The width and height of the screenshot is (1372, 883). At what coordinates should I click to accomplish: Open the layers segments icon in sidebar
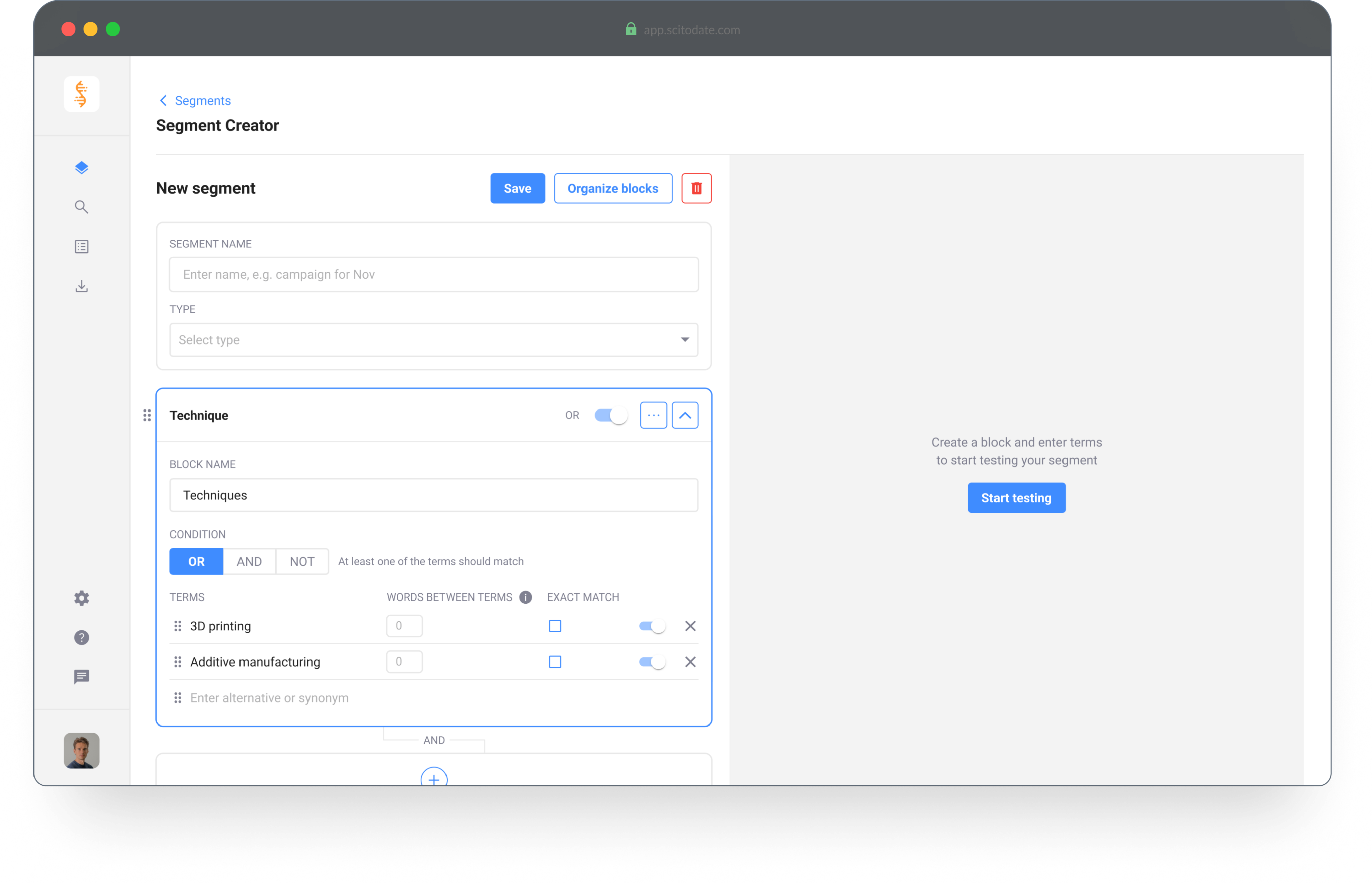[x=81, y=168]
